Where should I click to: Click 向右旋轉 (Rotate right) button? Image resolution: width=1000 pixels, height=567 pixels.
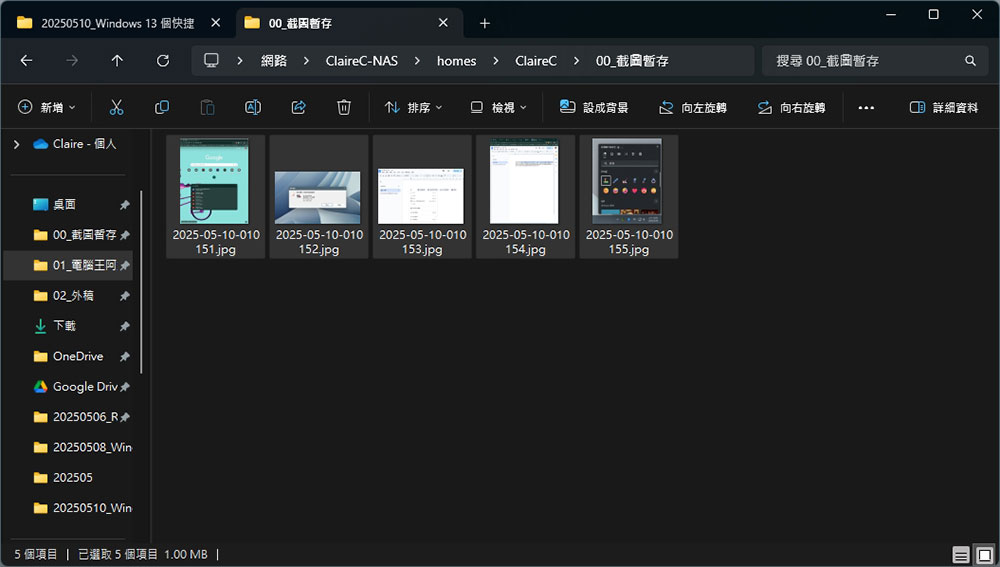coord(791,107)
